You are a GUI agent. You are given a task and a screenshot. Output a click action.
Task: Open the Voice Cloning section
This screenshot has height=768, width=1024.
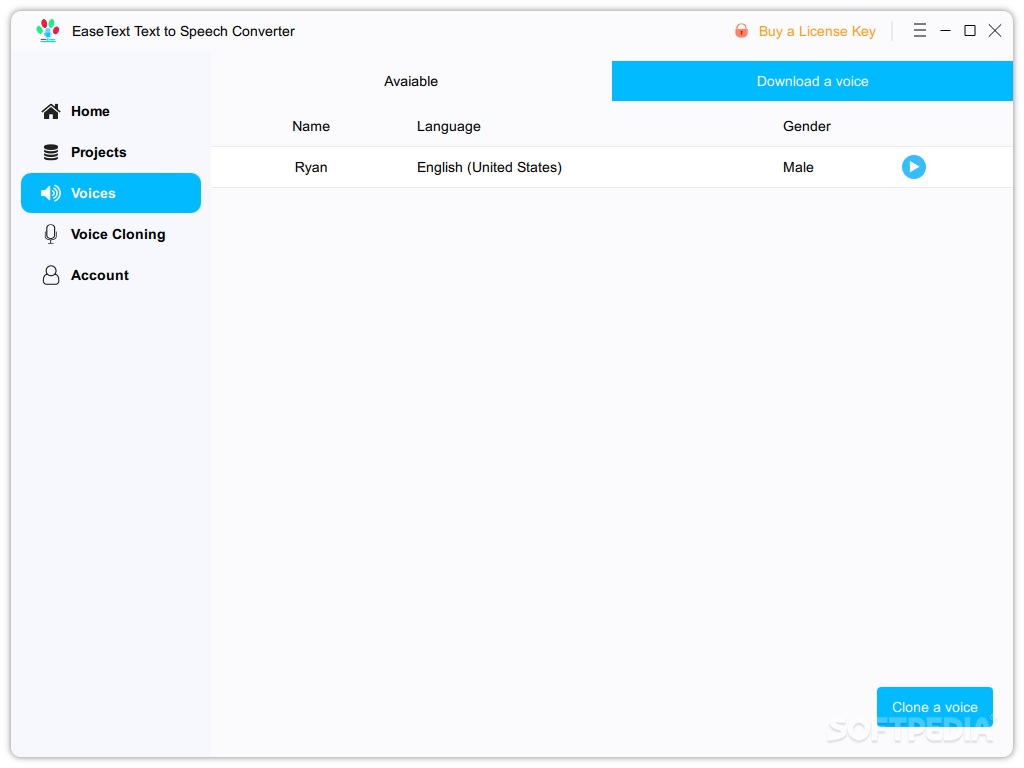point(111,234)
